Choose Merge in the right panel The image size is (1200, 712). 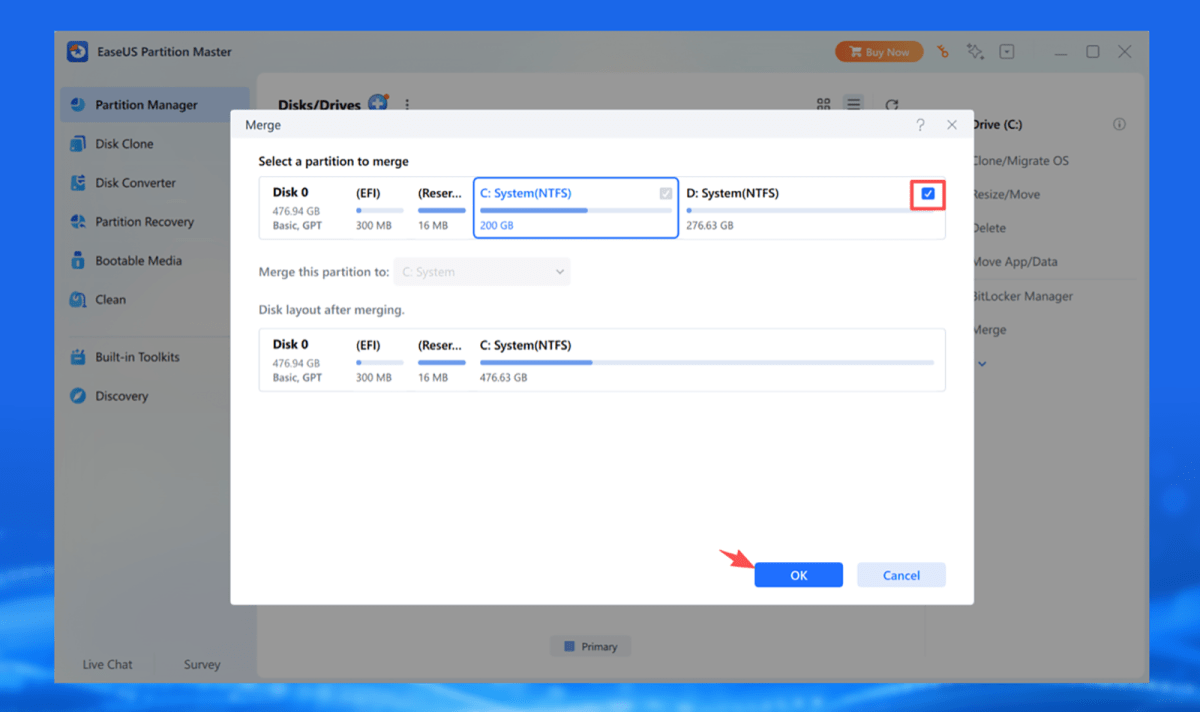pyautogui.click(x=989, y=330)
